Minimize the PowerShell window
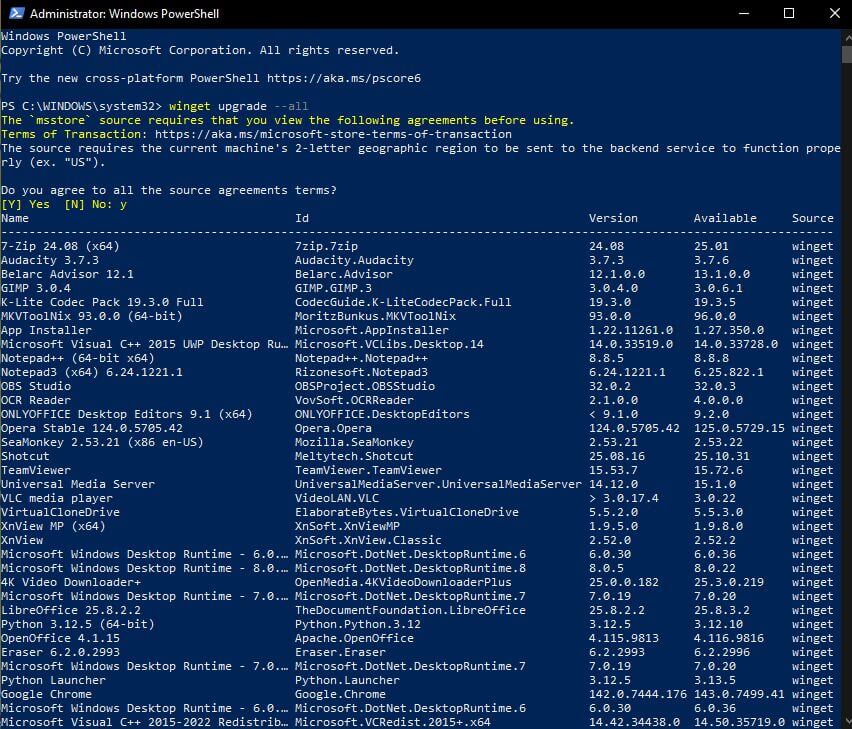This screenshot has height=729, width=852. tap(741, 14)
